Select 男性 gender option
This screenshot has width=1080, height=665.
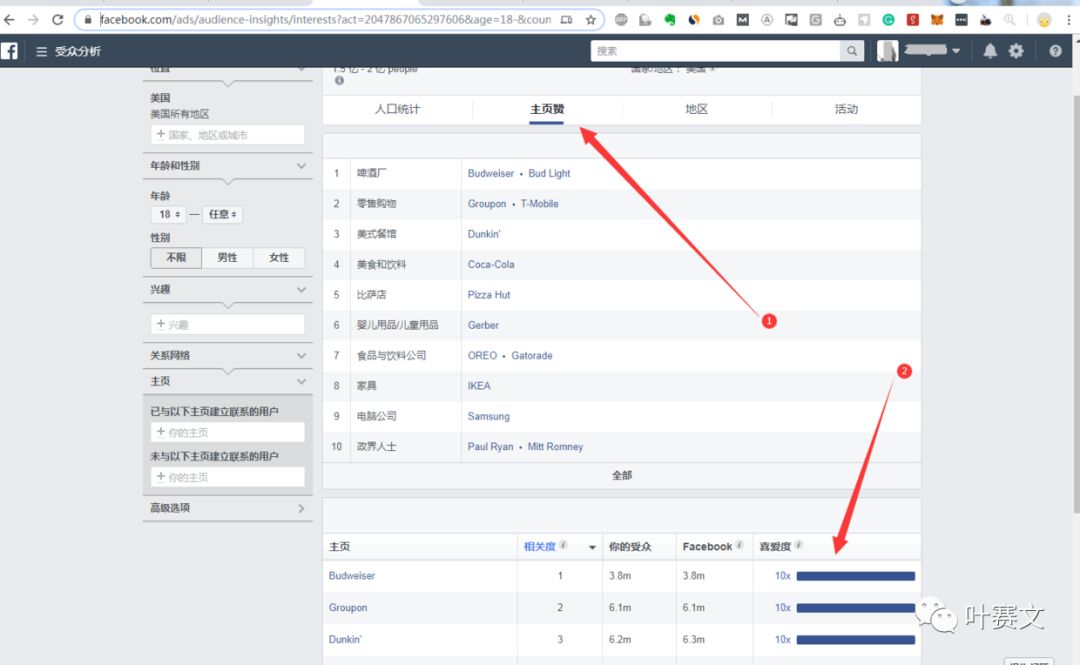(x=227, y=258)
